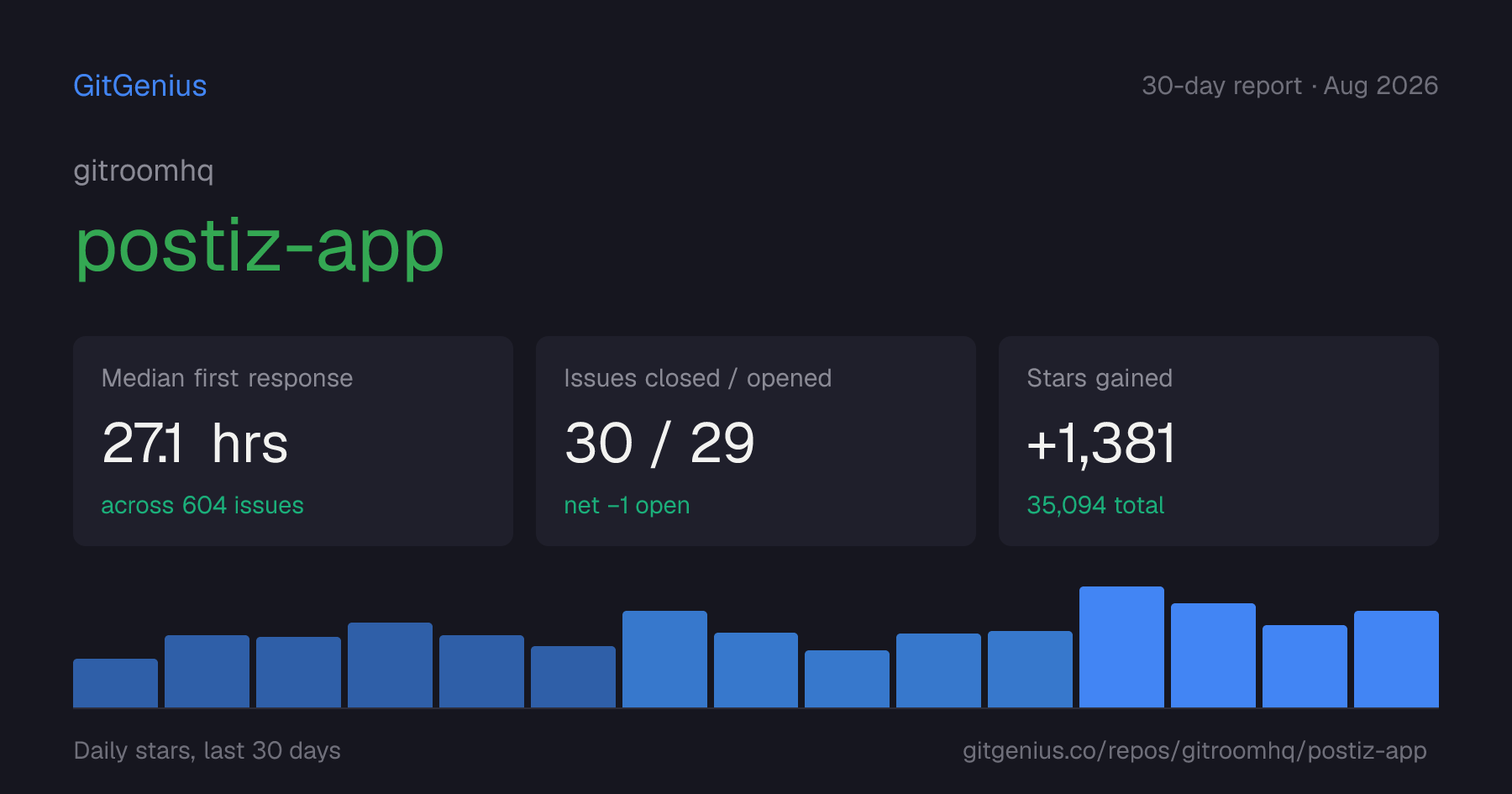Click the rightmost bar of the stars chart
This screenshot has width=1512, height=794.
(1396, 659)
